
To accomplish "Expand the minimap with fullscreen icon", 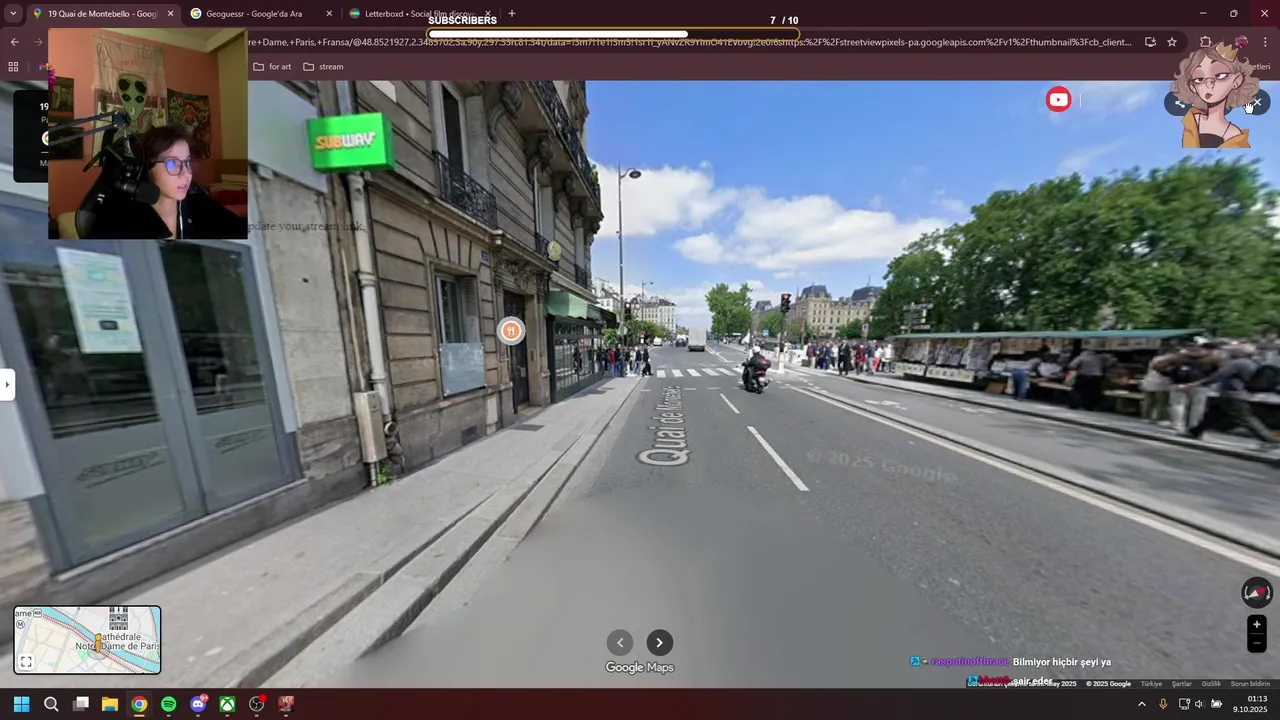I will pyautogui.click(x=27, y=662).
